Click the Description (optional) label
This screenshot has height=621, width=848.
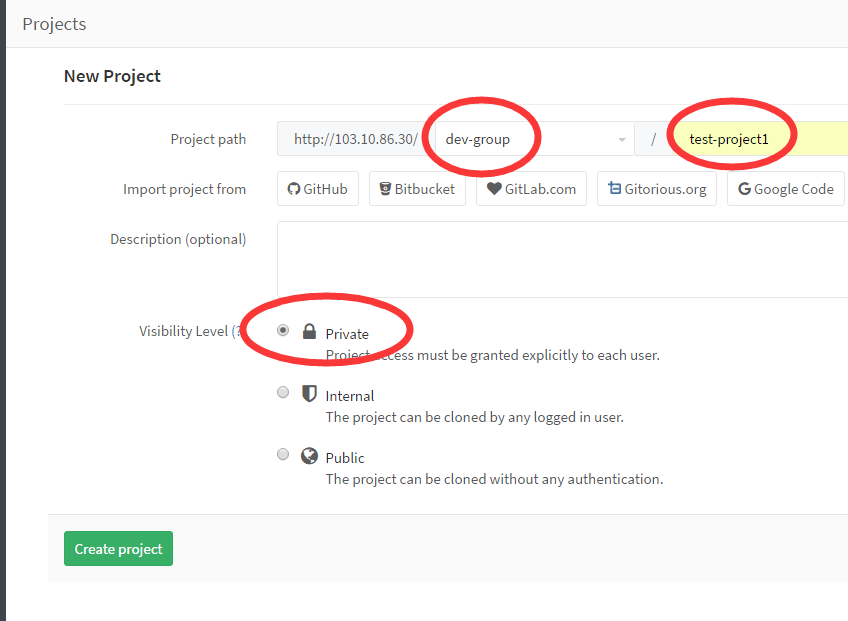pos(178,239)
